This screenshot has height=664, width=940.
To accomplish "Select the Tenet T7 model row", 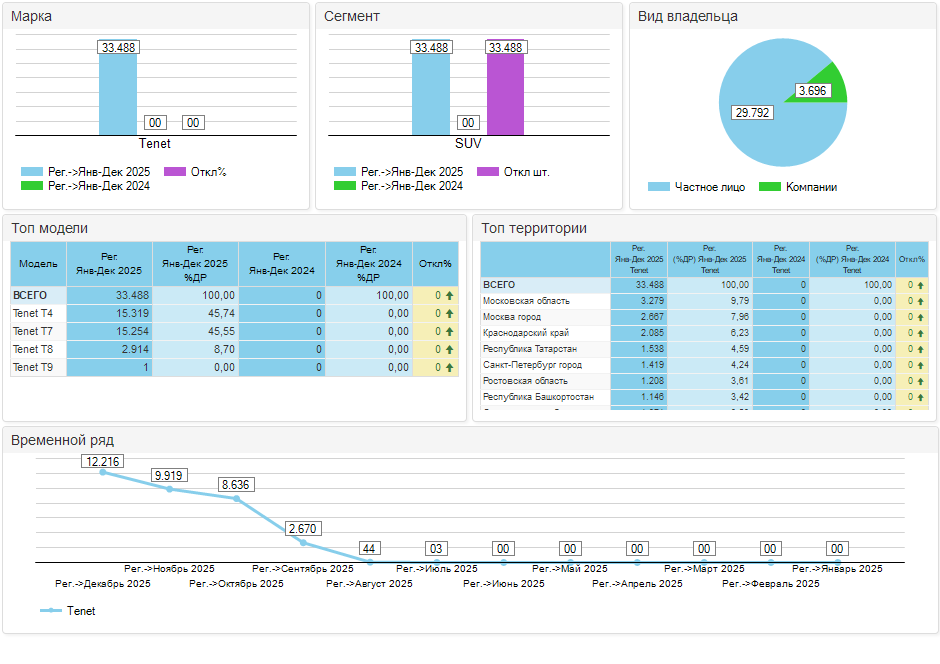I will pos(33,332).
